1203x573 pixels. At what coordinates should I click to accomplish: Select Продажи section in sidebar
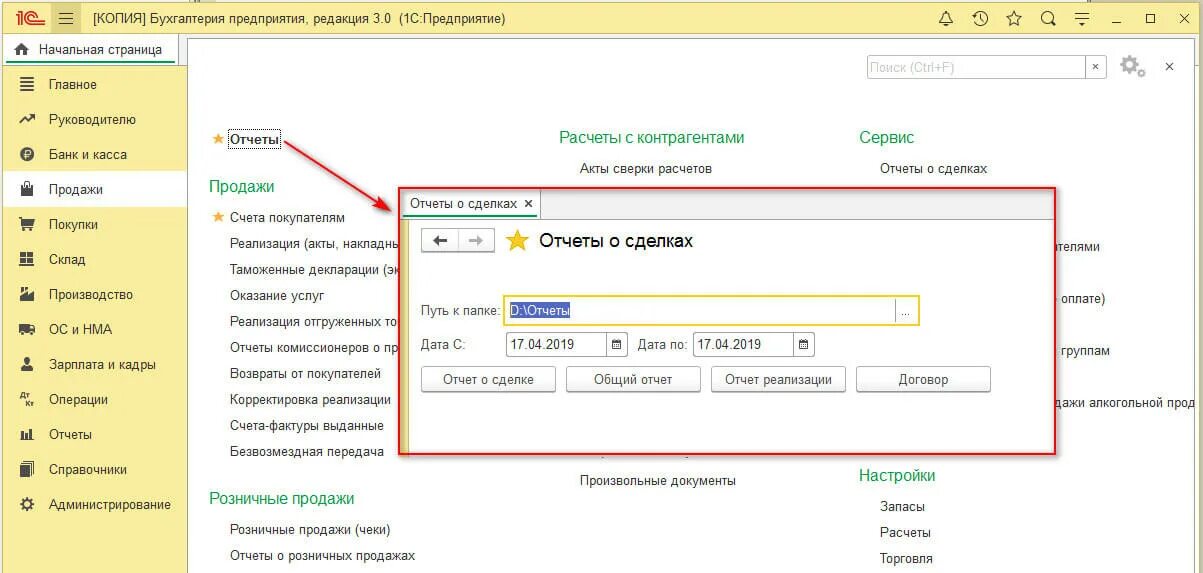[x=93, y=189]
